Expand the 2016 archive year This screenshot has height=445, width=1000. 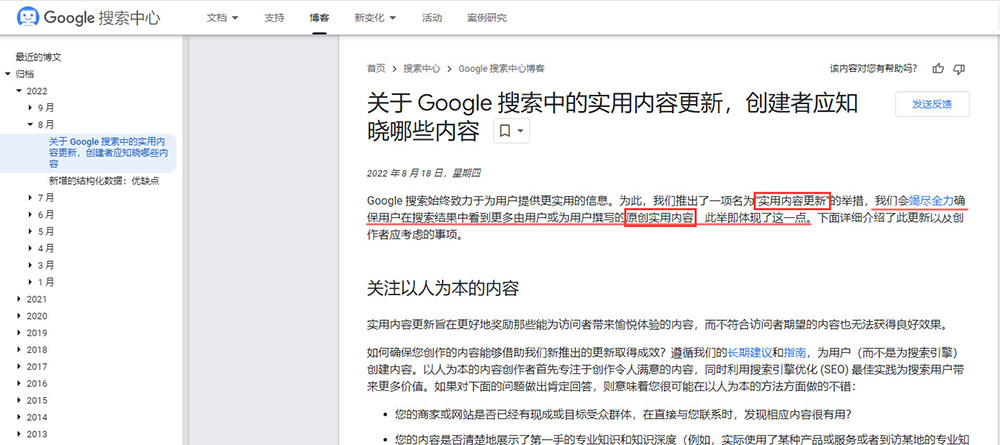pyautogui.click(x=19, y=383)
